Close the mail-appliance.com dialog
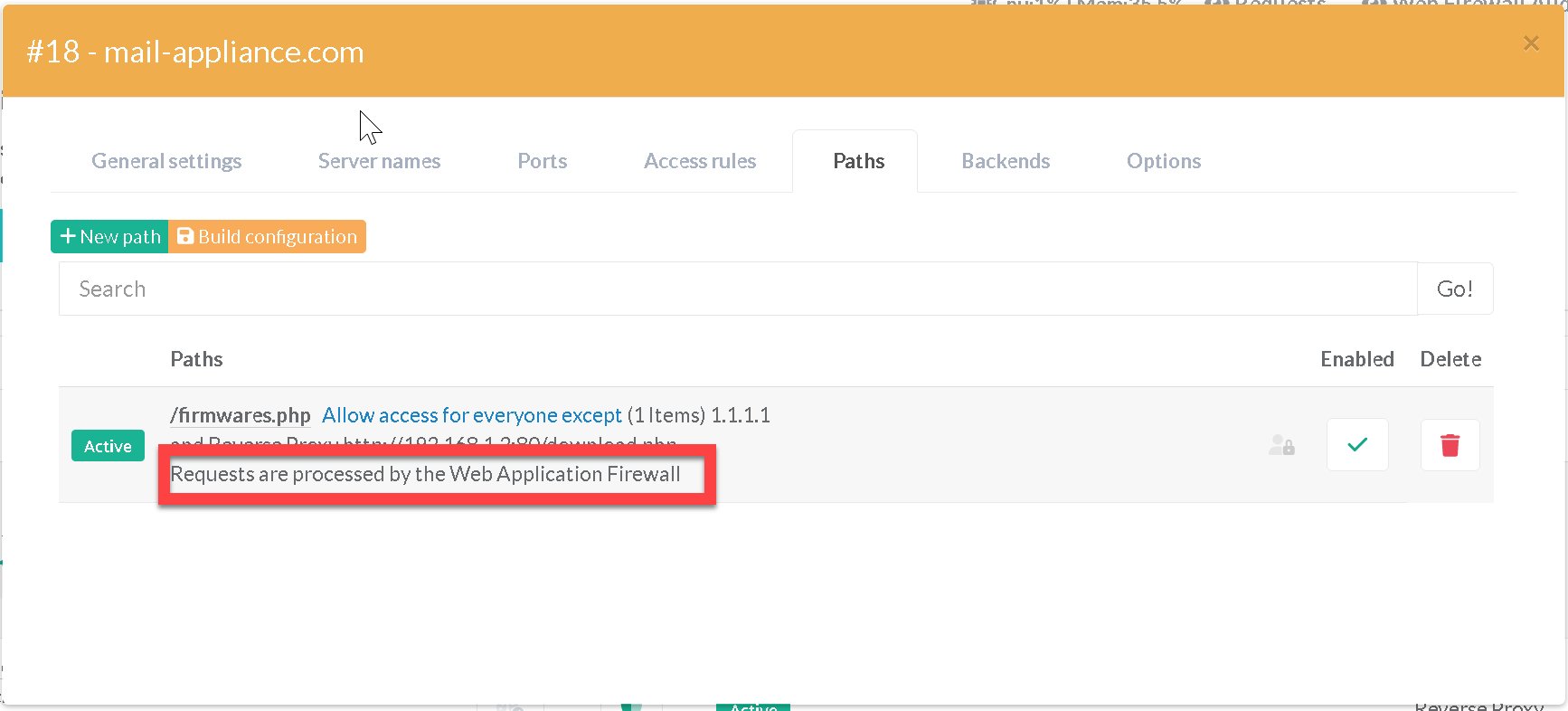The height and width of the screenshot is (711, 1568). tap(1530, 43)
